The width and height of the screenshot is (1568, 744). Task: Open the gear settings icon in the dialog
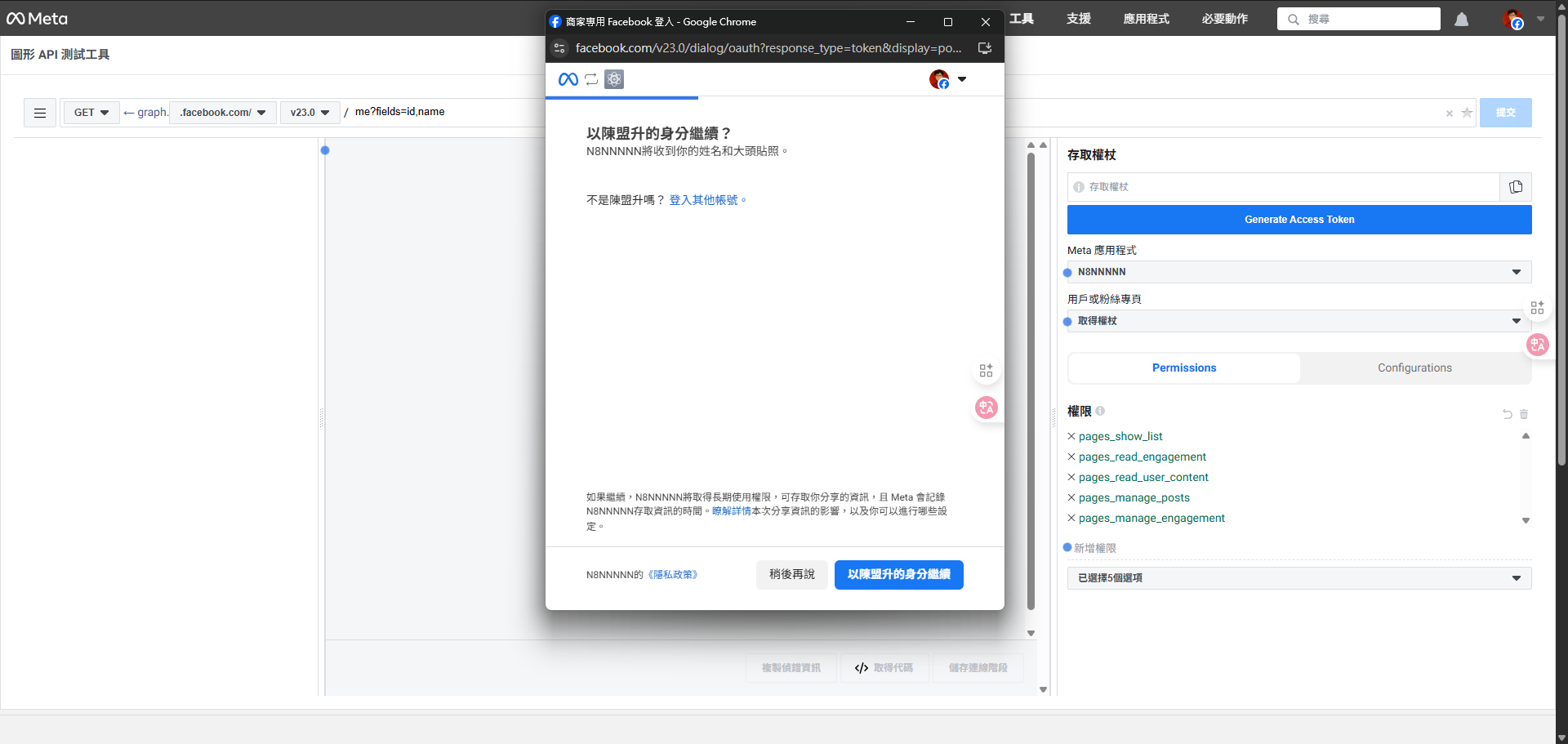coord(614,79)
